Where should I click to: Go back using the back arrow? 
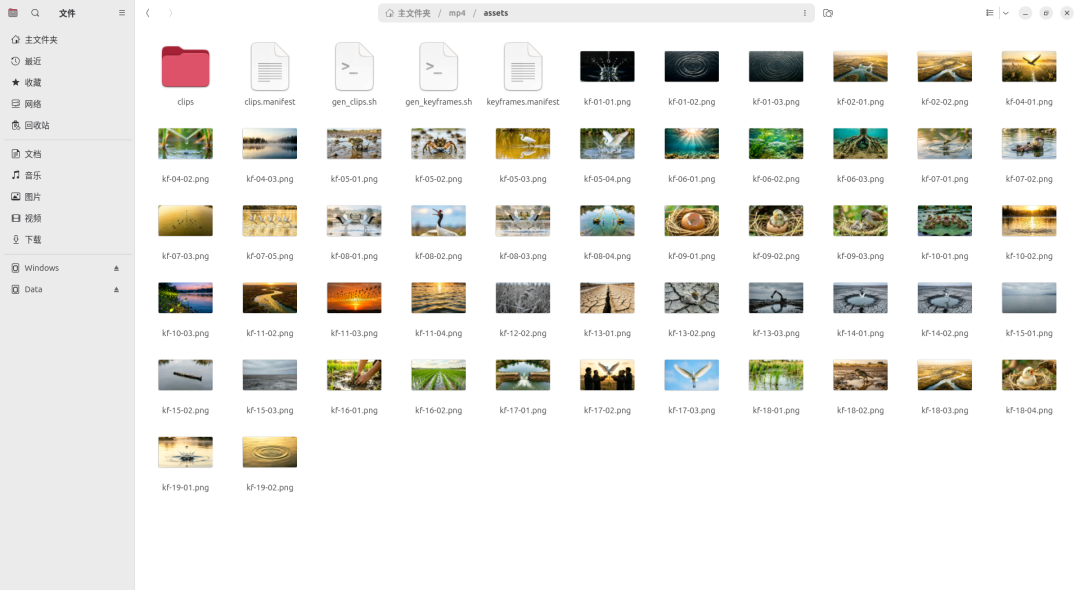[x=147, y=13]
